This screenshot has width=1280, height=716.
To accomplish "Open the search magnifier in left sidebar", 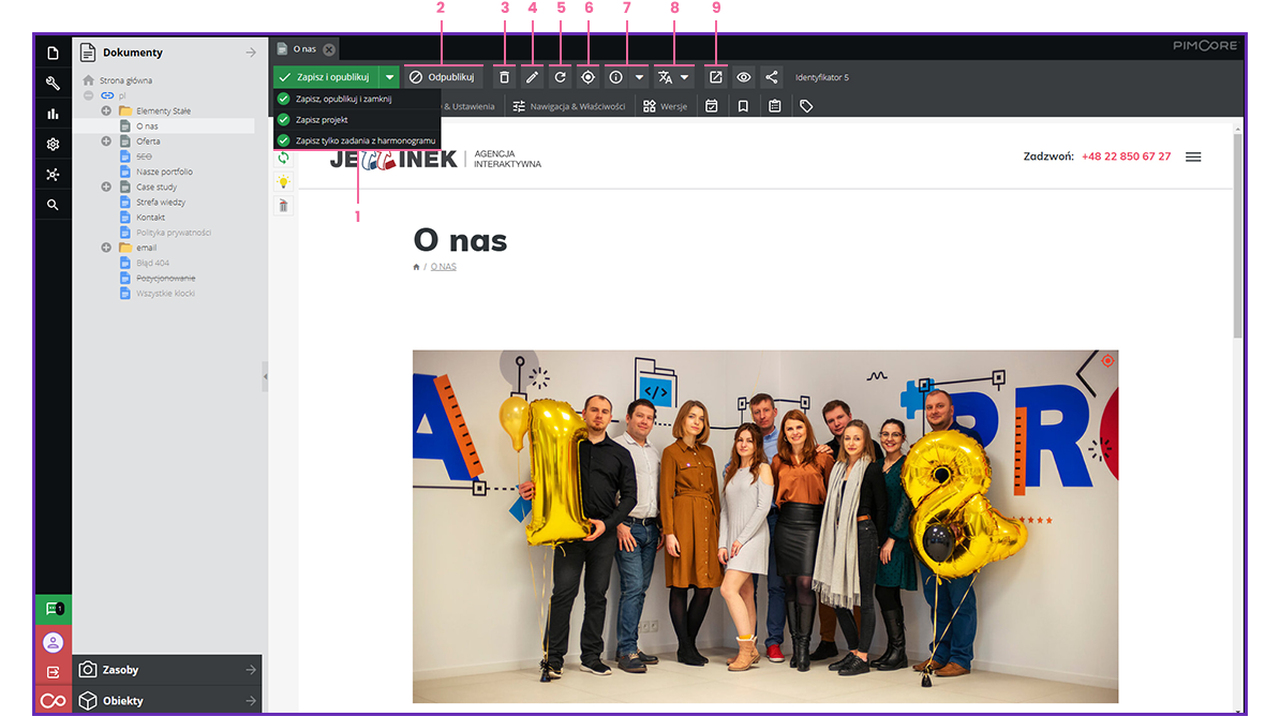I will 53,205.
